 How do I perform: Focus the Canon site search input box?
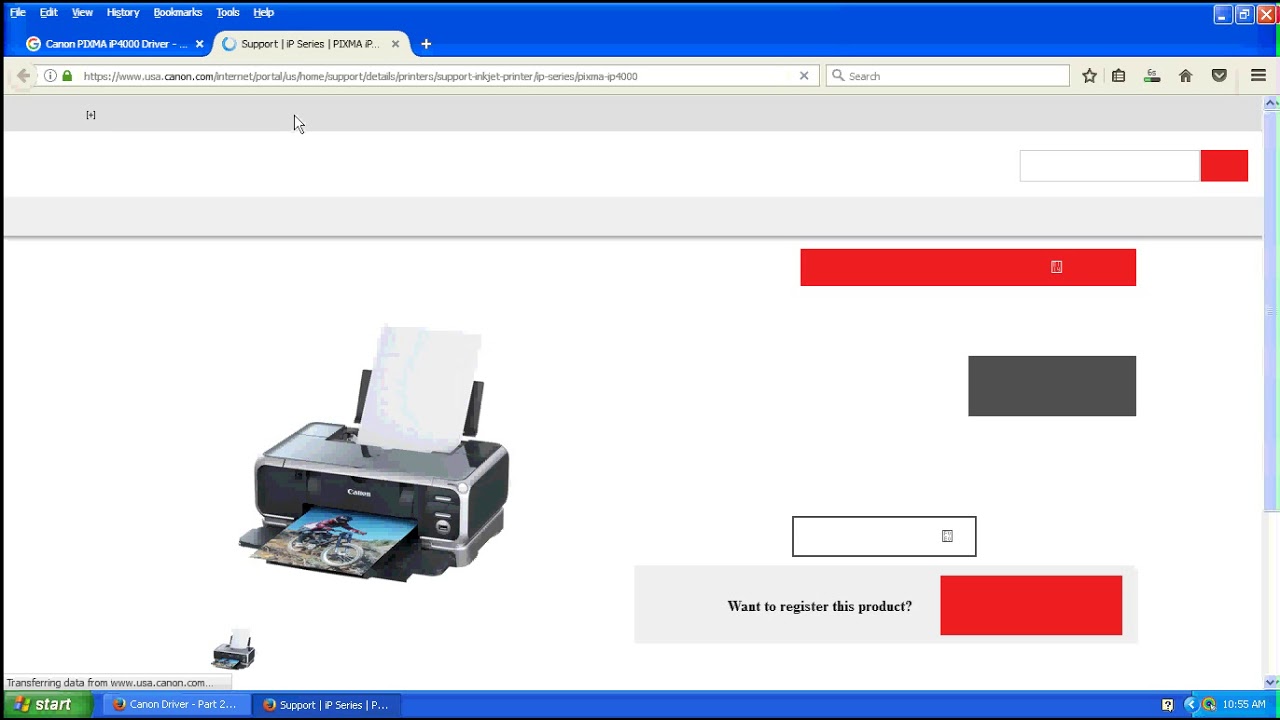tap(1110, 166)
